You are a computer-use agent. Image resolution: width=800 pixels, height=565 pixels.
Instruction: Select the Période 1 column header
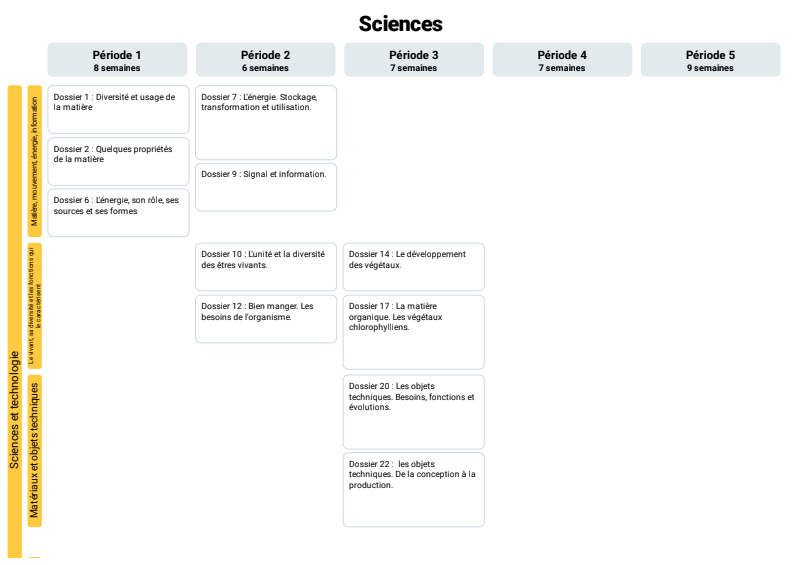pos(117,60)
